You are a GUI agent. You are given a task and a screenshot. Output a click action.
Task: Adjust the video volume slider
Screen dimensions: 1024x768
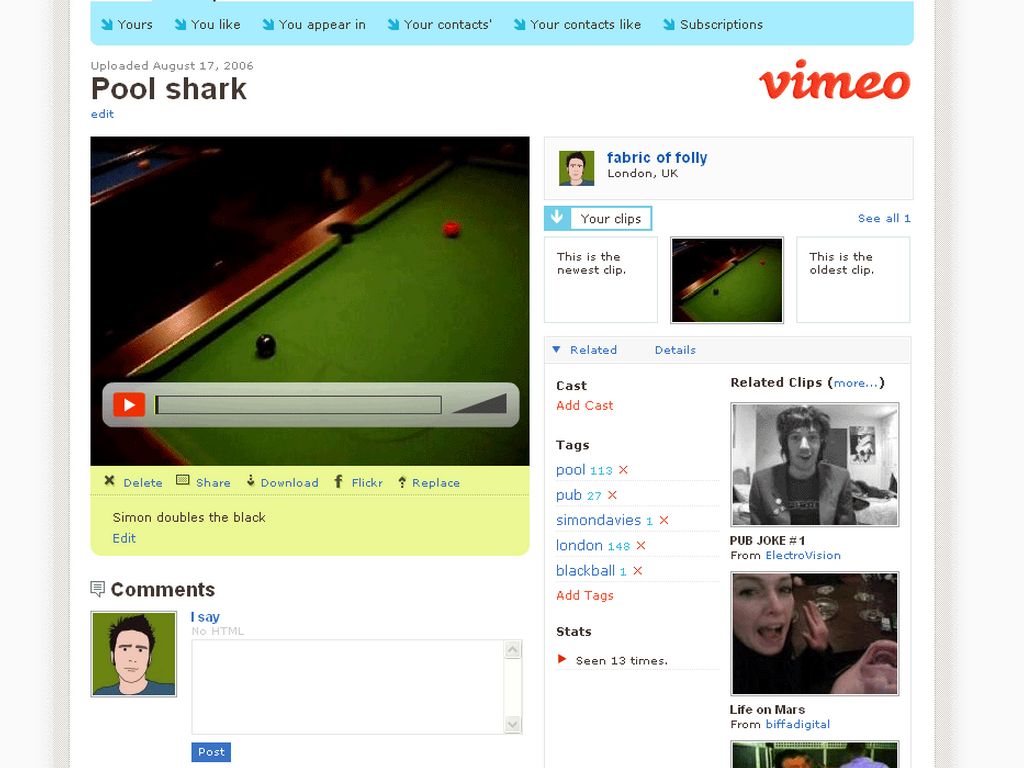(479, 404)
